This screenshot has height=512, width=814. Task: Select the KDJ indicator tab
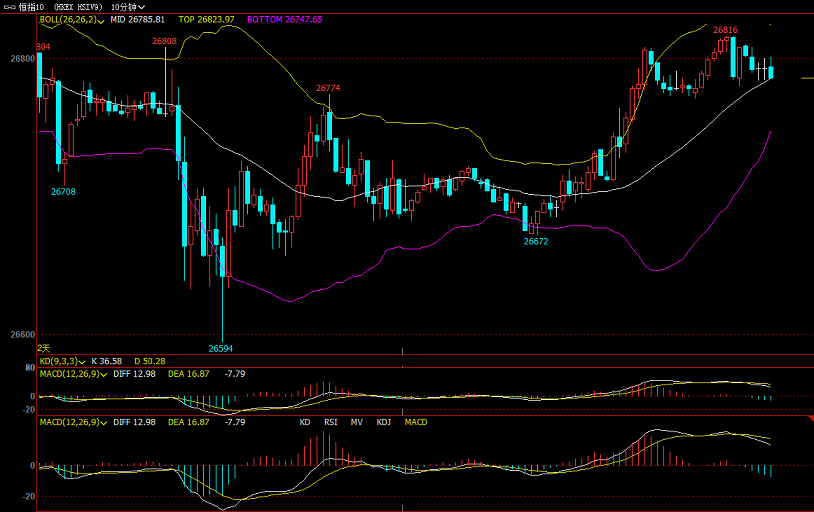383,423
